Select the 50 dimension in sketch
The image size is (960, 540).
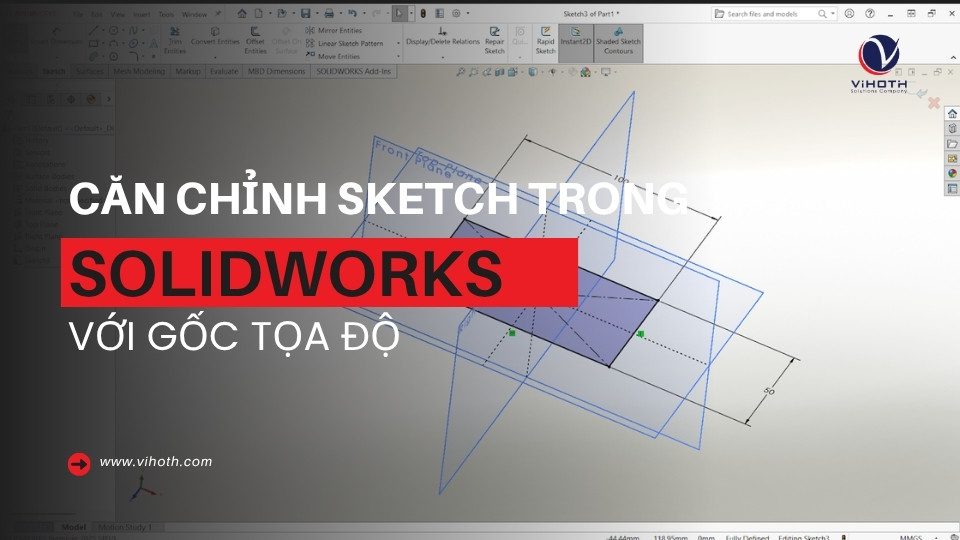tap(770, 391)
